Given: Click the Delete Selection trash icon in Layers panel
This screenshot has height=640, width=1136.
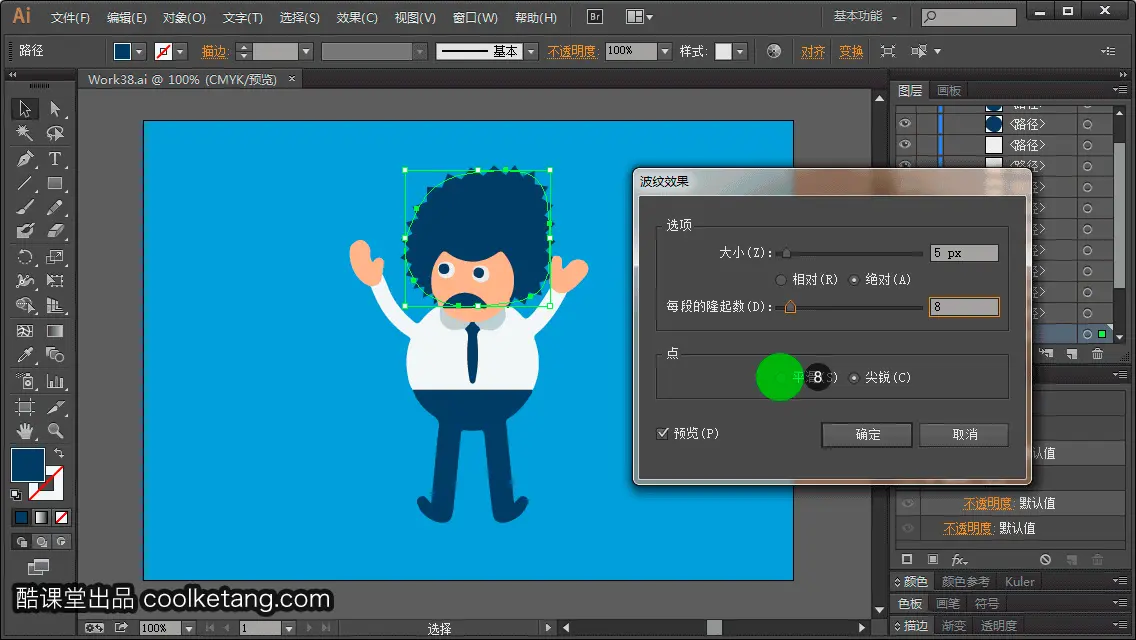Looking at the screenshot, I should pyautogui.click(x=1098, y=354).
